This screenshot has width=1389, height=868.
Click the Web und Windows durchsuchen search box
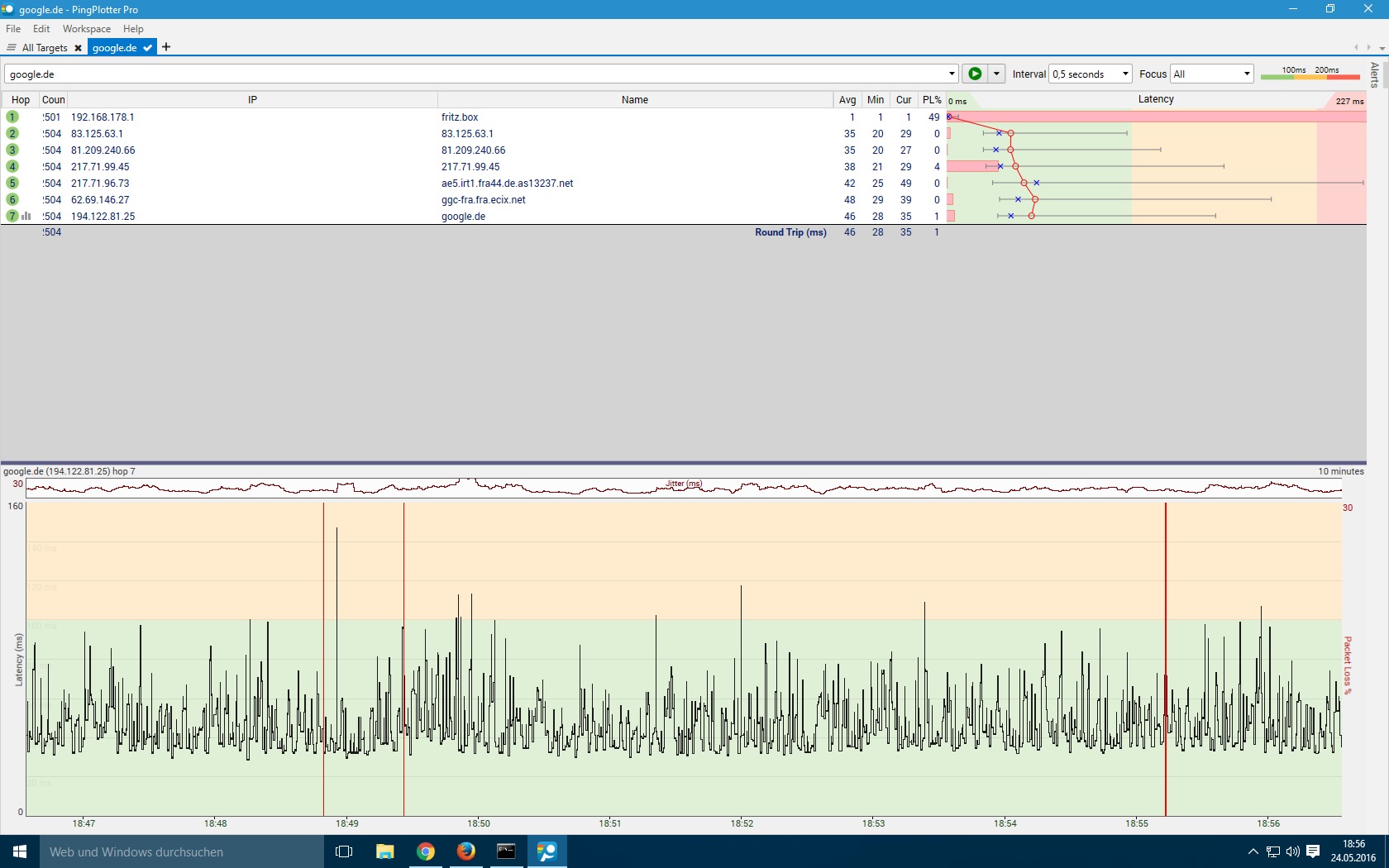tap(182, 851)
